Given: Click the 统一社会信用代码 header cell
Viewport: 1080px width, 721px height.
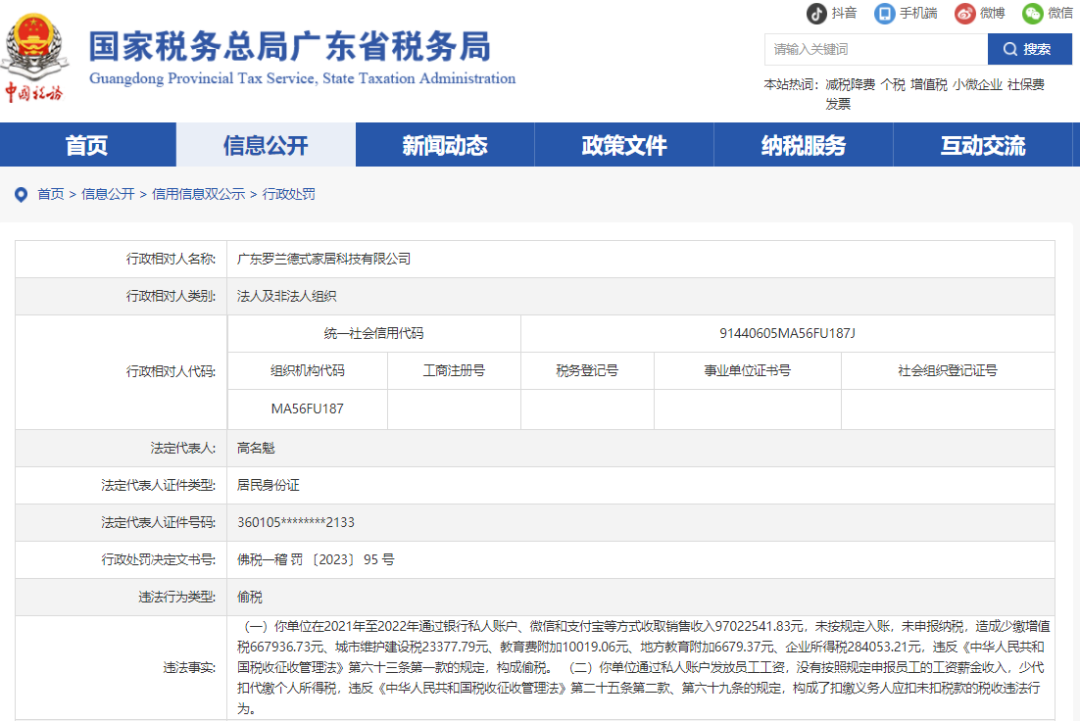Looking at the screenshot, I should (x=374, y=333).
